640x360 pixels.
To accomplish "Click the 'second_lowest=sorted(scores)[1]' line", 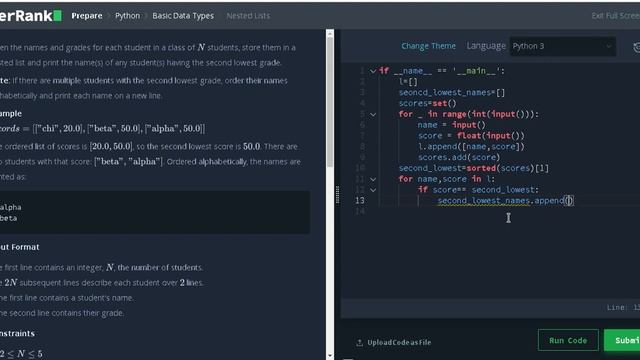I will pyautogui.click(x=473, y=168).
